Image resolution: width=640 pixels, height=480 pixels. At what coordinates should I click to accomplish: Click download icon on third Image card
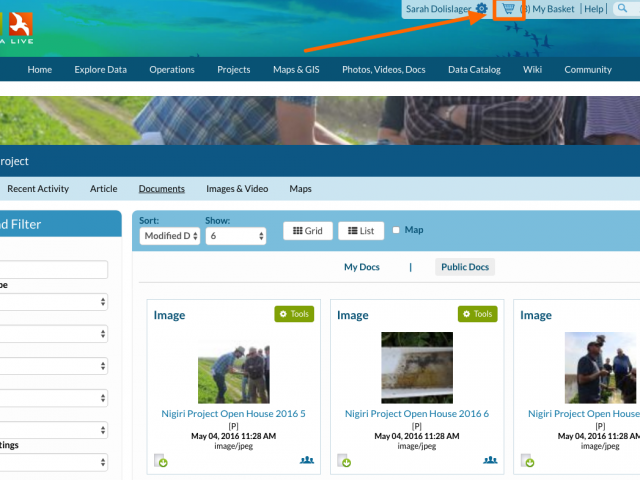528,460
